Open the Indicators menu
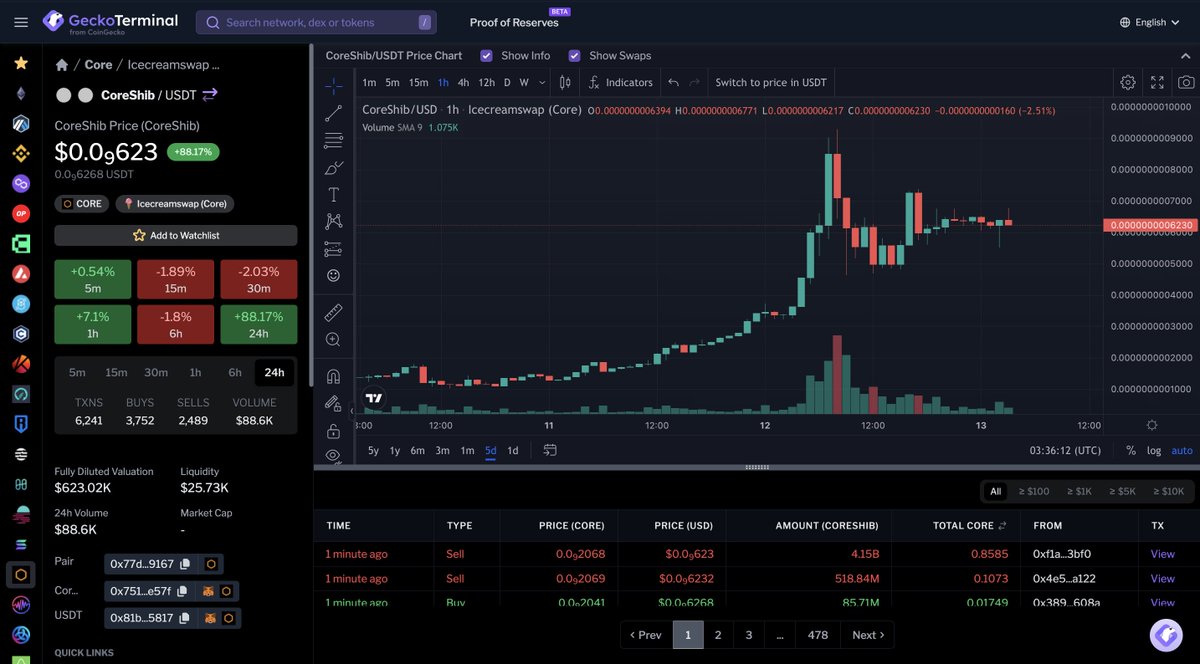Screen dimensions: 1200x664 tap(619, 82)
